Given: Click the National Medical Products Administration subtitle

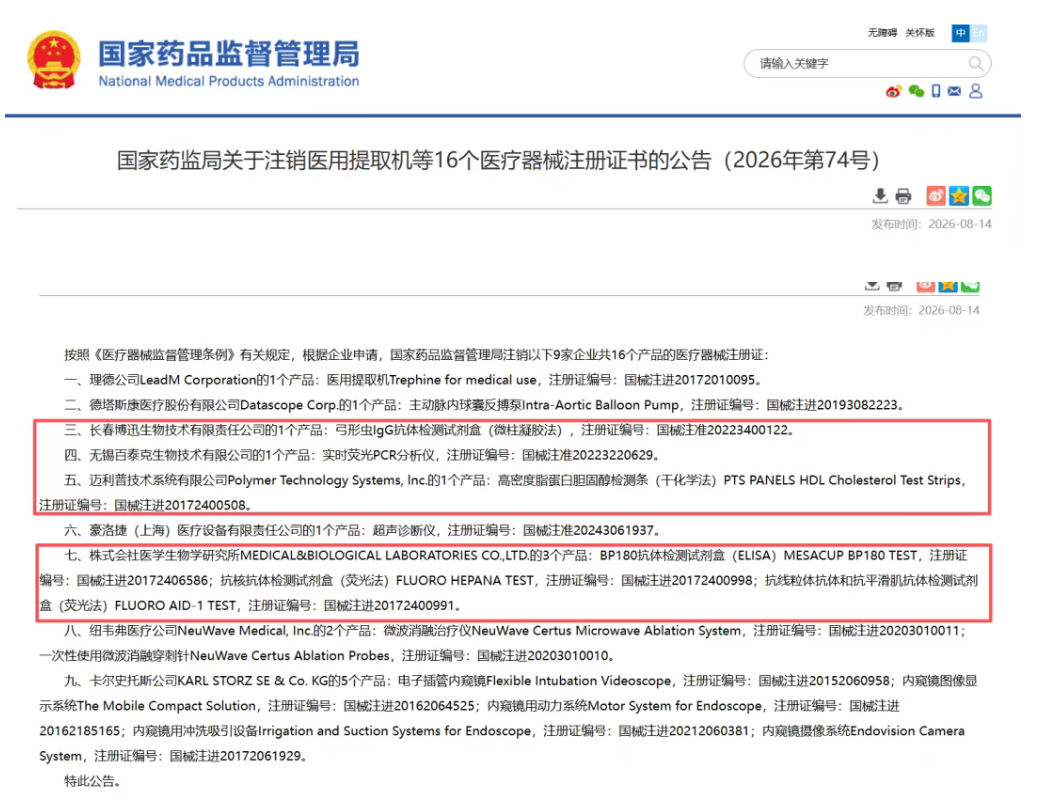Looking at the screenshot, I should click(x=228, y=81).
